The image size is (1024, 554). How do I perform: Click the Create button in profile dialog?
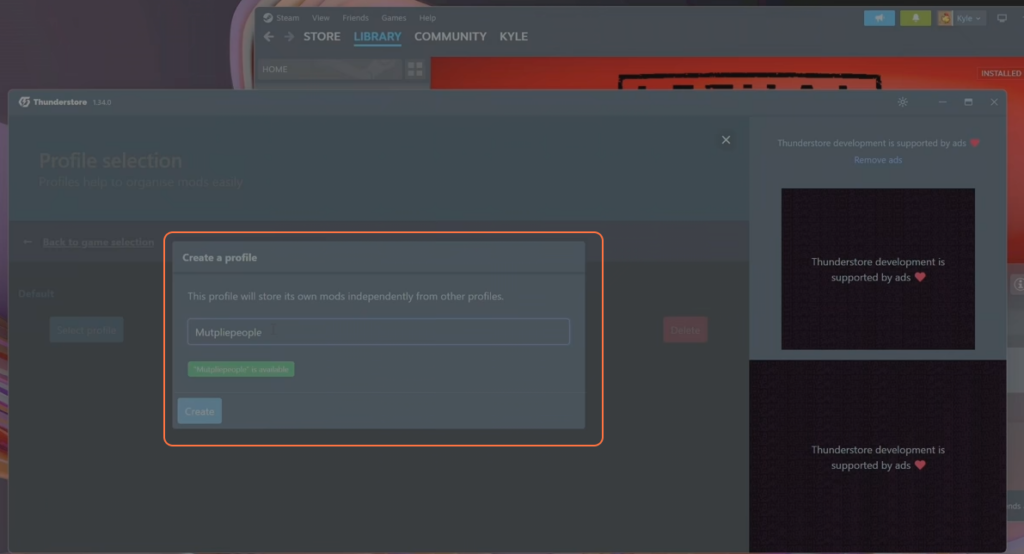(199, 411)
